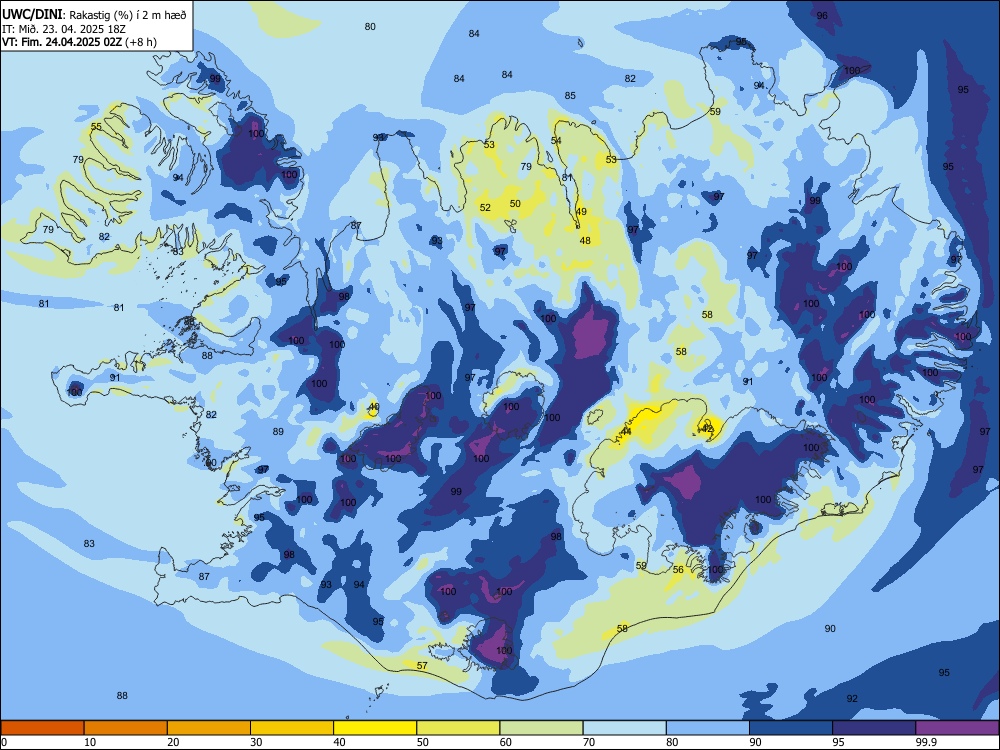Image resolution: width=1000 pixels, height=750 pixels.
Task: Click the humidity value '54' on the map
Action: [556, 140]
